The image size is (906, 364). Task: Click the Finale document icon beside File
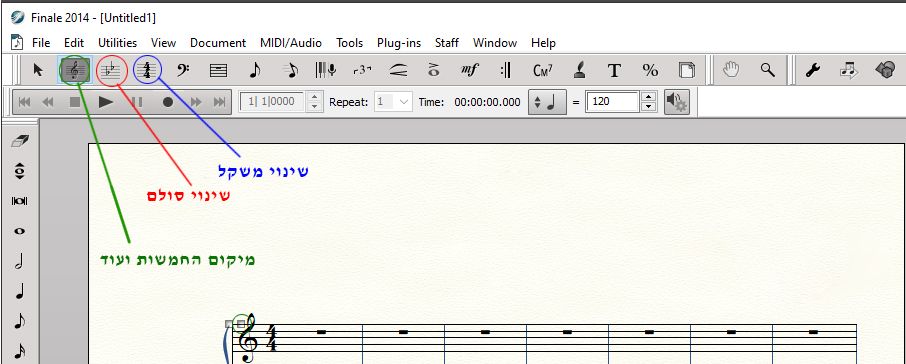[17, 43]
